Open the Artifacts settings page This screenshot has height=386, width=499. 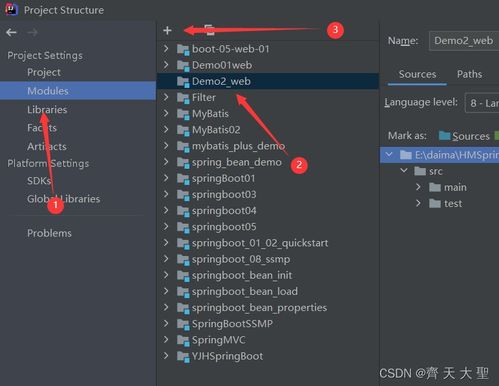[47, 146]
